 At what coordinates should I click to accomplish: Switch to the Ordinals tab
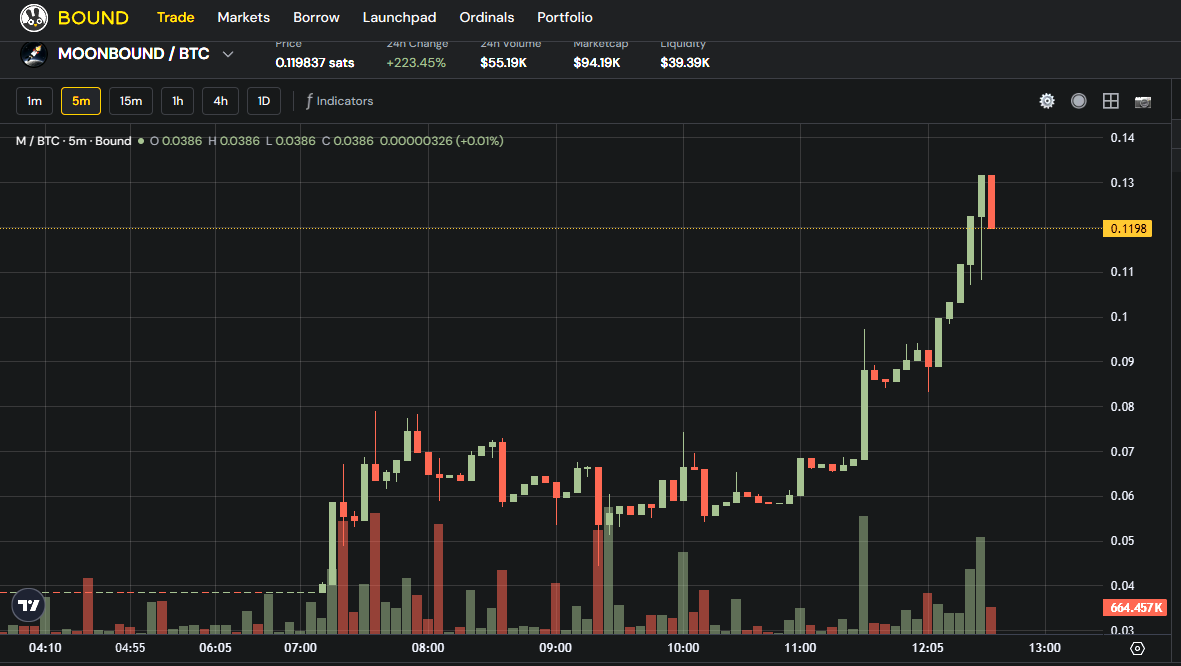click(487, 17)
